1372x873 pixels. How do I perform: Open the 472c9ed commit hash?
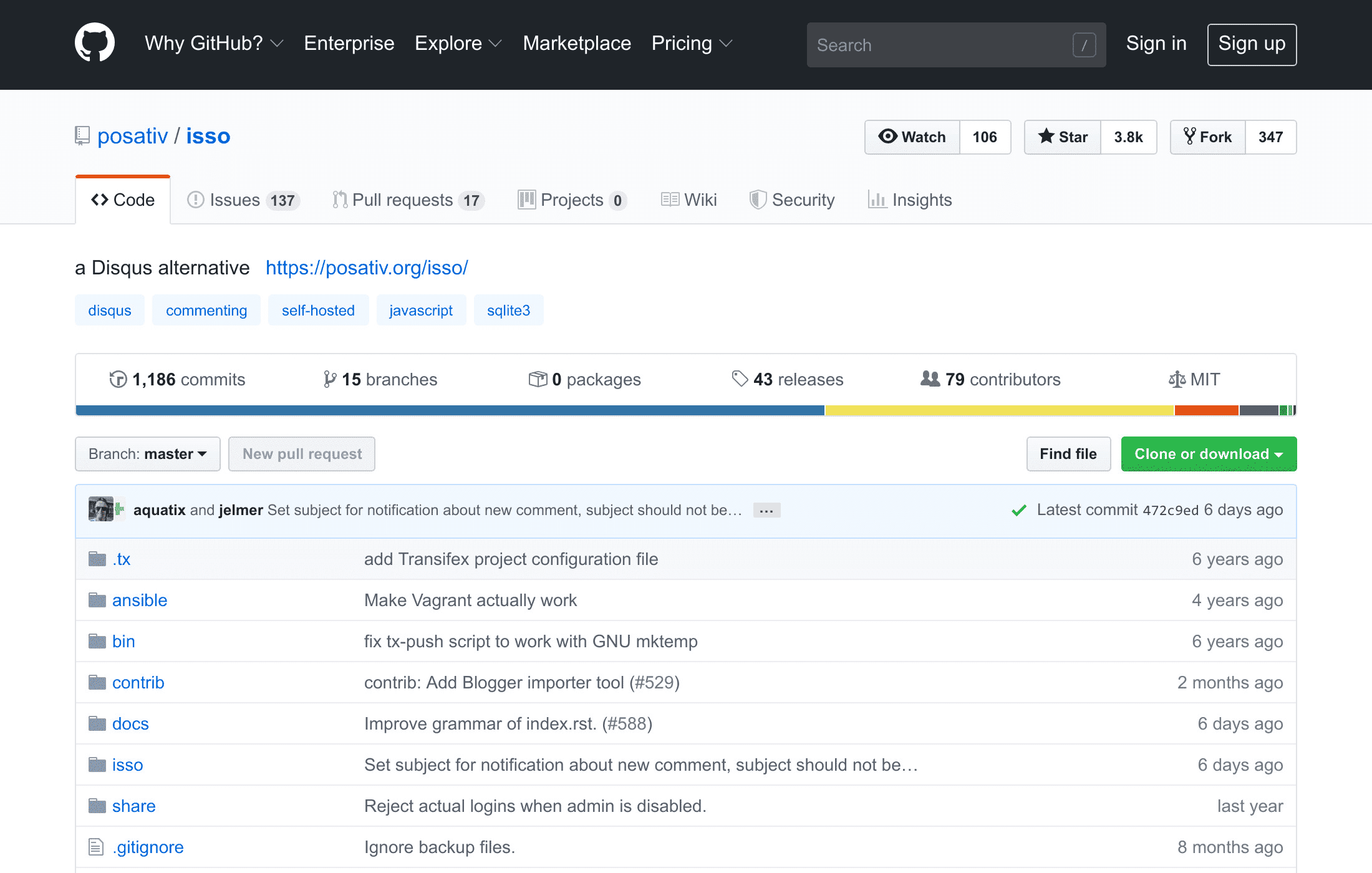[x=1171, y=510]
